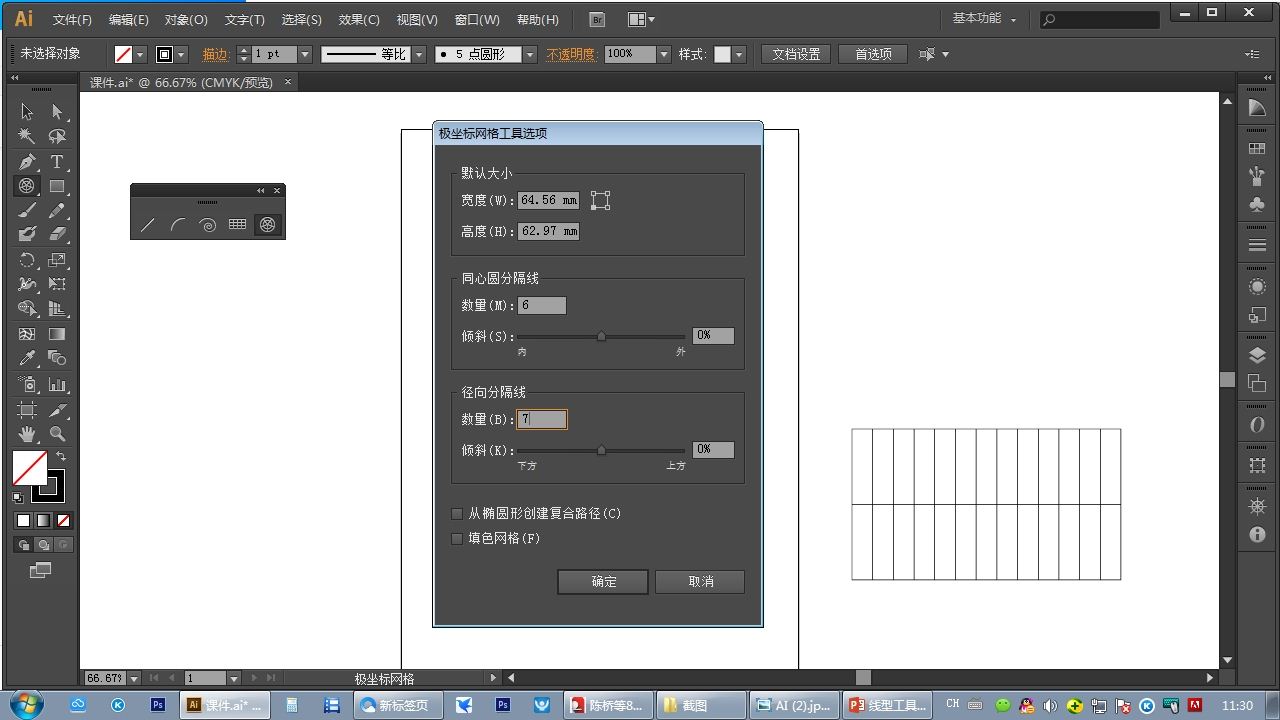The image size is (1280, 720).
Task: Toggle the 填色网格 checkbox
Action: 457,539
